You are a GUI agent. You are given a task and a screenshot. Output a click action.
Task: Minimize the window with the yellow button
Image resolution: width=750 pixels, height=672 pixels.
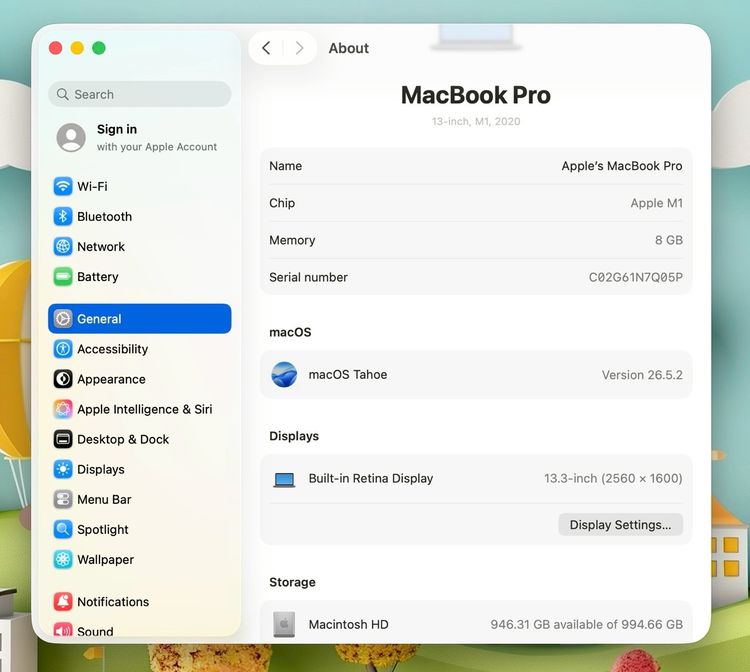coord(77,48)
